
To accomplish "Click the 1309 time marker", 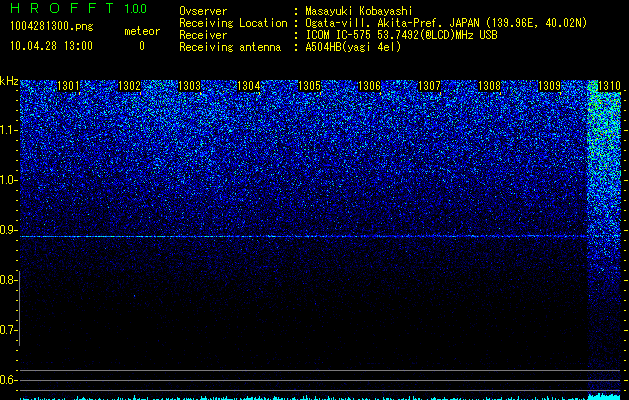I will click(x=549, y=86).
